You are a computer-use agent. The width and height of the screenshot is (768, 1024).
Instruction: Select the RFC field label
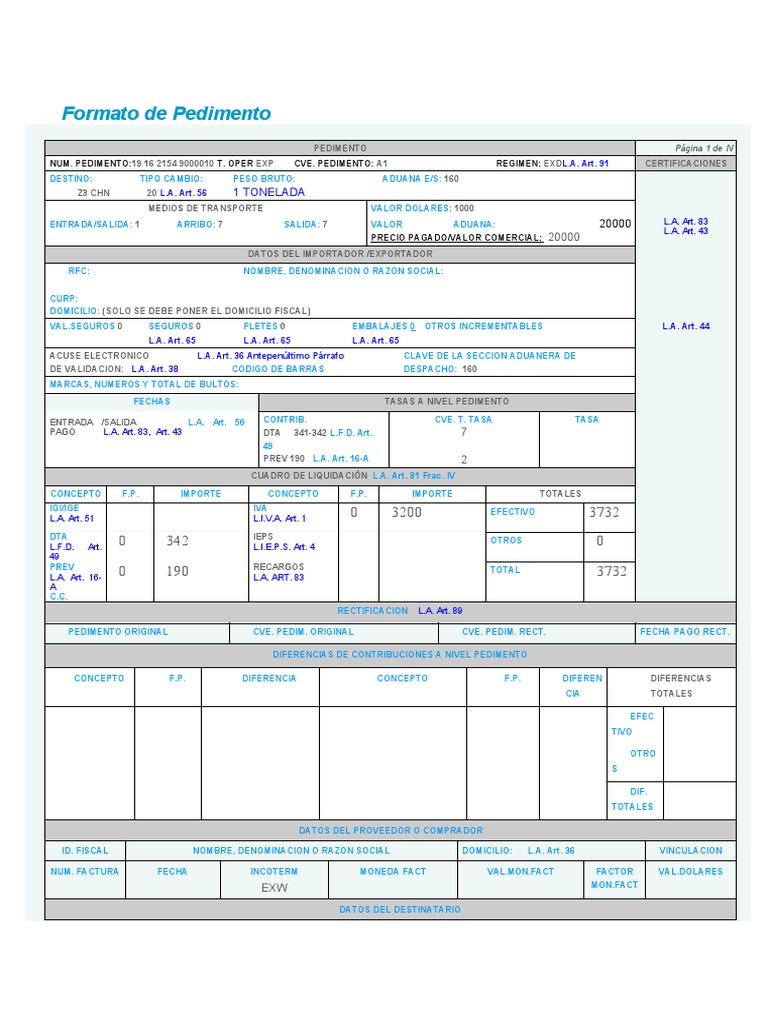79,271
